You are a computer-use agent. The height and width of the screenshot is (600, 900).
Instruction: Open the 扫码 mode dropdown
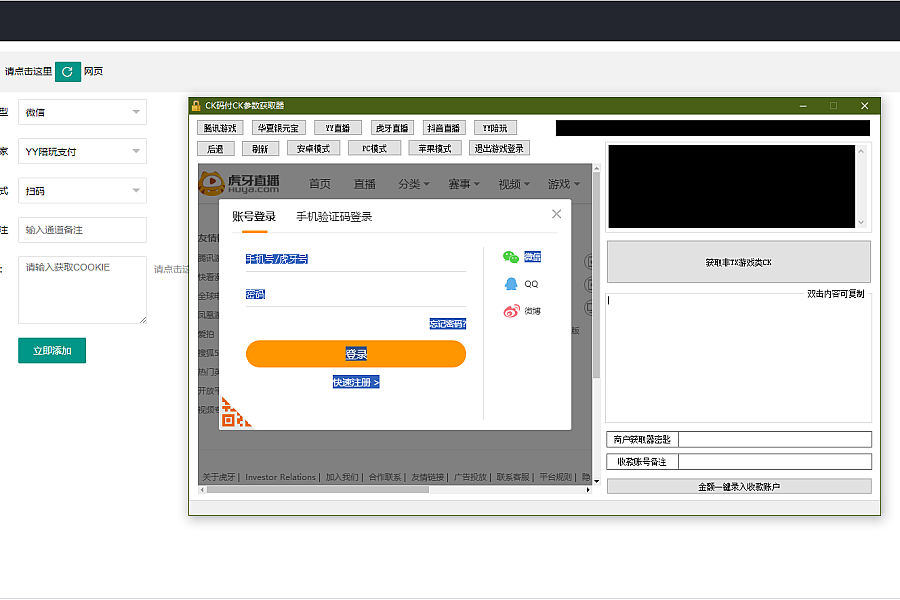(x=83, y=191)
